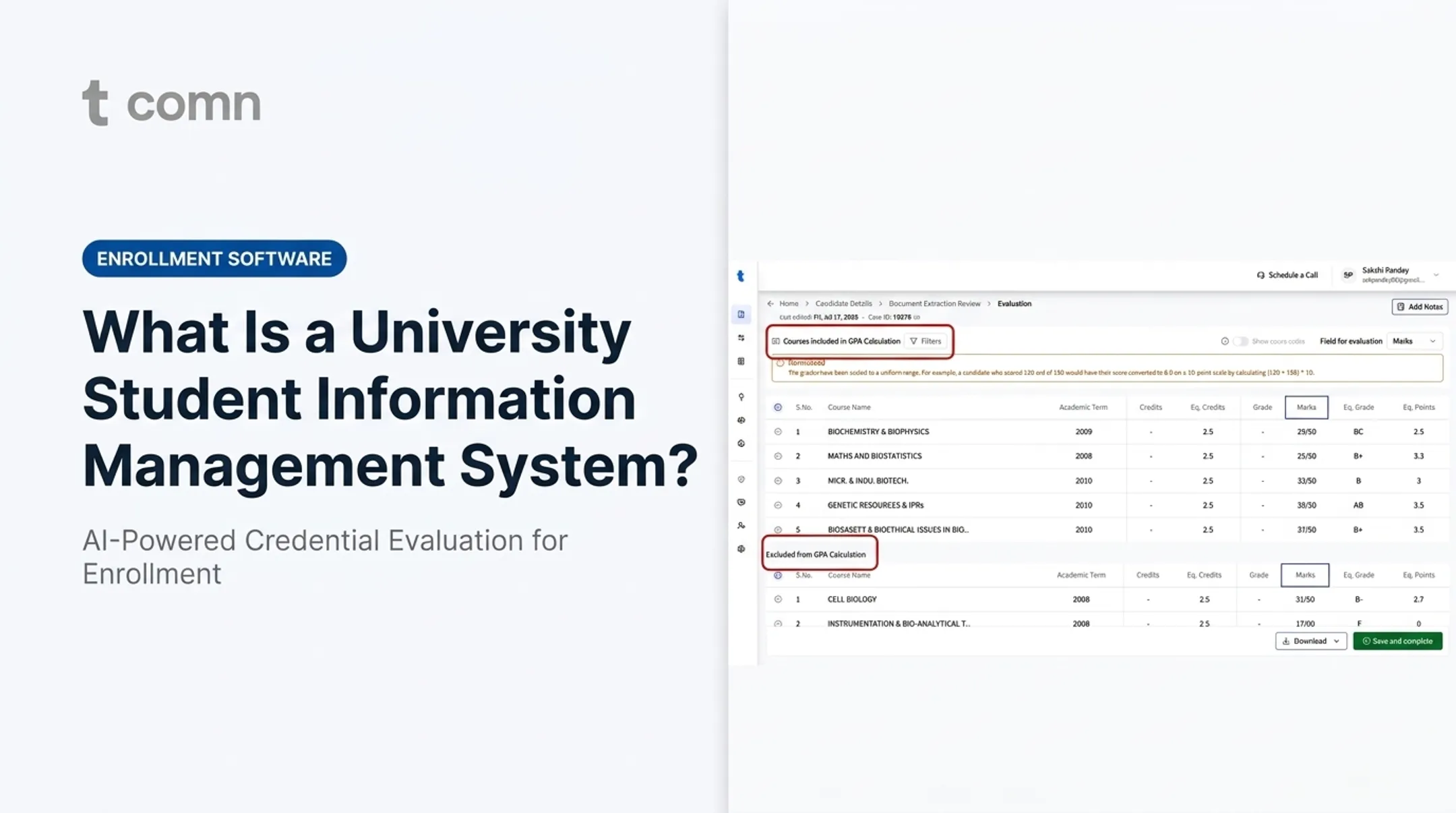
Task: Click the headset icon in Schedule a Call
Action: coord(1260,275)
